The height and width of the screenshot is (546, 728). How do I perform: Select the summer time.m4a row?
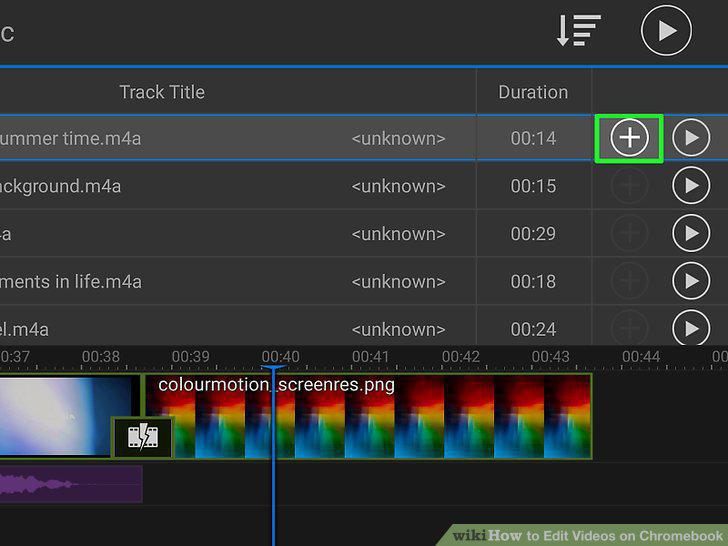(364, 138)
